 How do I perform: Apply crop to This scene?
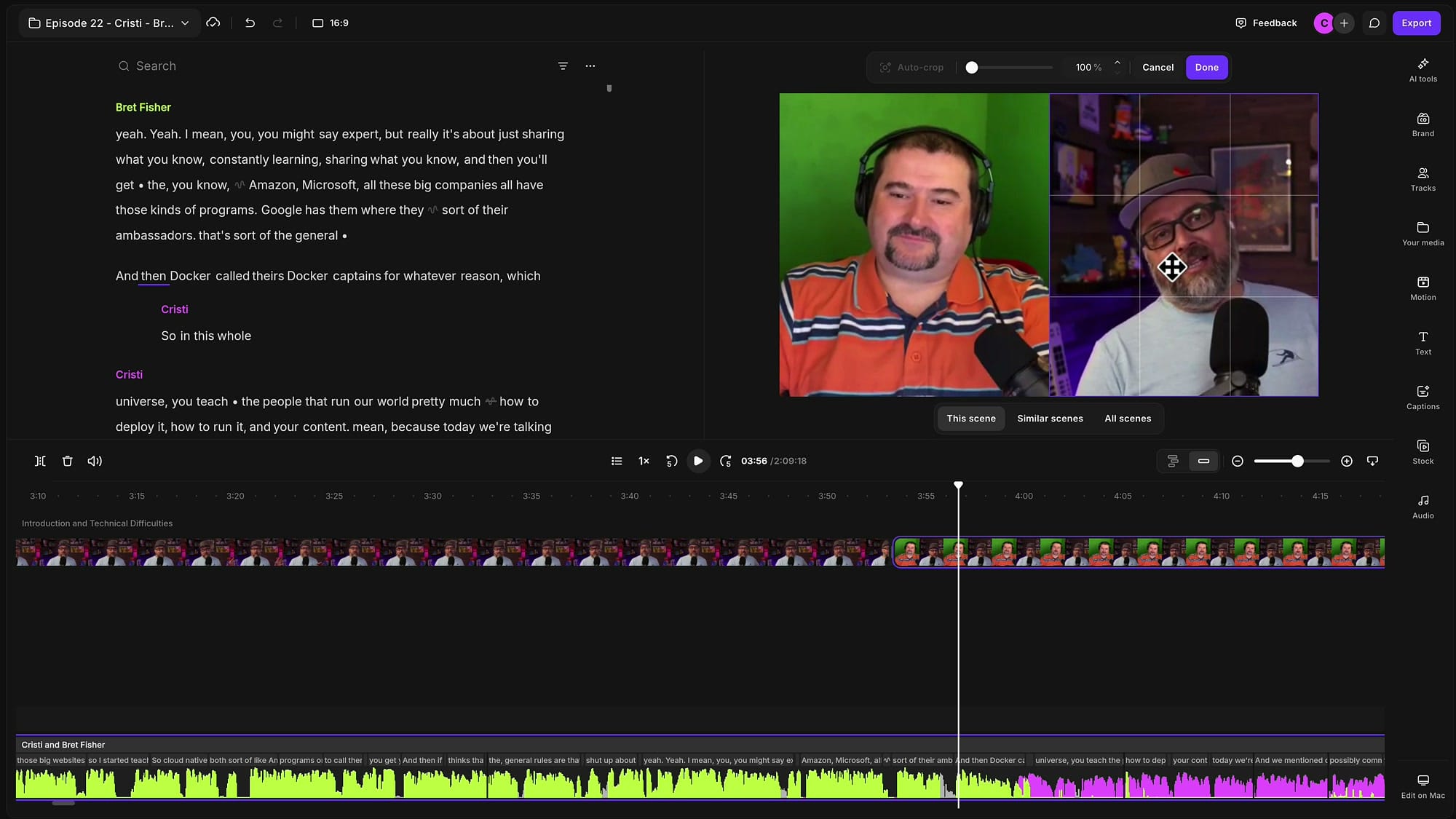tap(970, 419)
